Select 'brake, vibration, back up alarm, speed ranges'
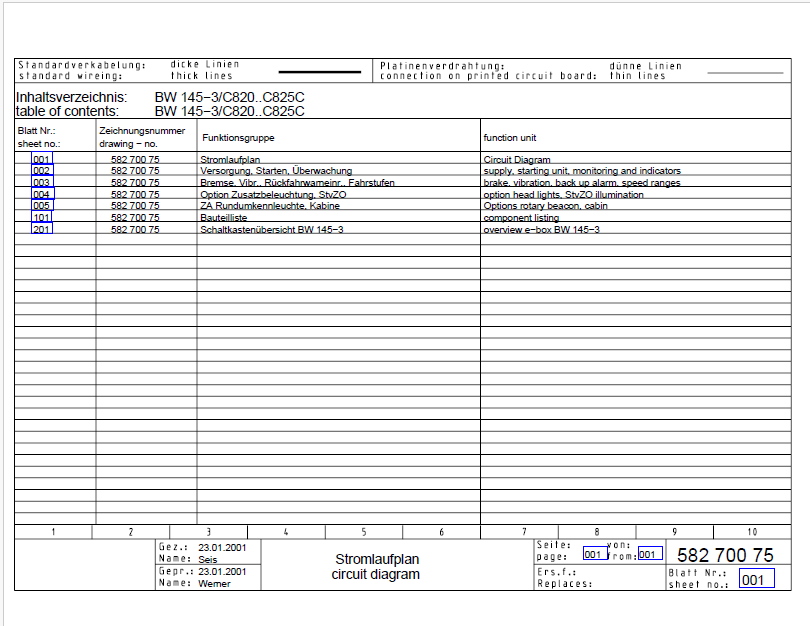The image size is (810, 626). (x=582, y=183)
